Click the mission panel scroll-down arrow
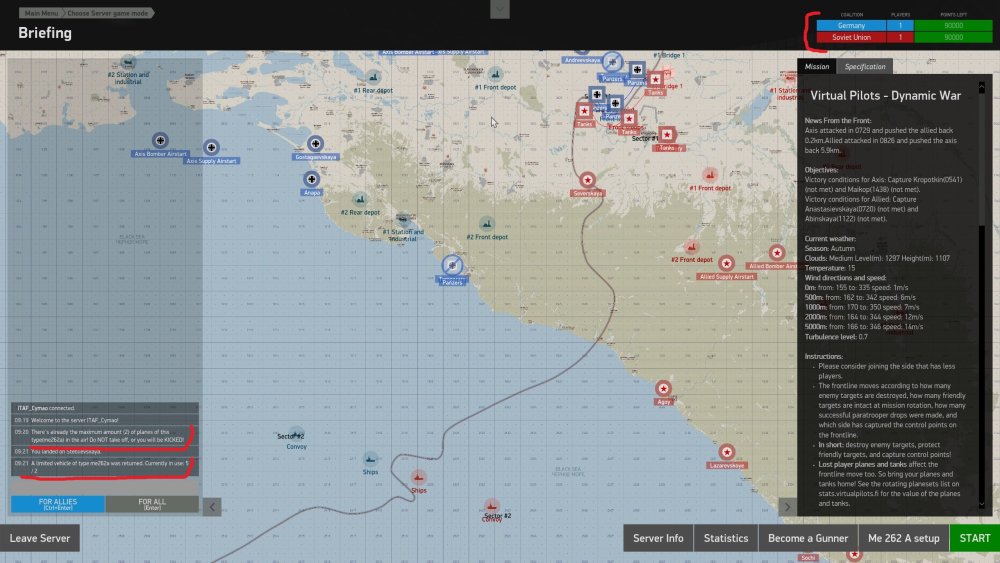 click(x=982, y=504)
